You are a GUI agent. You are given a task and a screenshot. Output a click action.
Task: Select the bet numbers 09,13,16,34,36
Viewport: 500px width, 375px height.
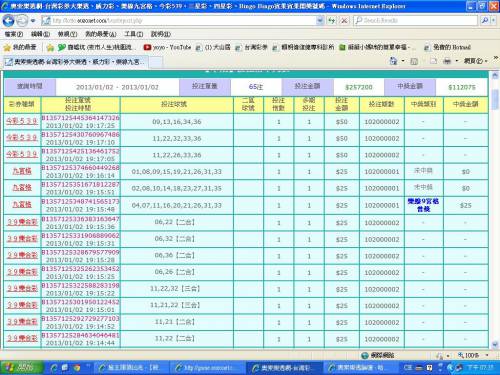(177, 122)
